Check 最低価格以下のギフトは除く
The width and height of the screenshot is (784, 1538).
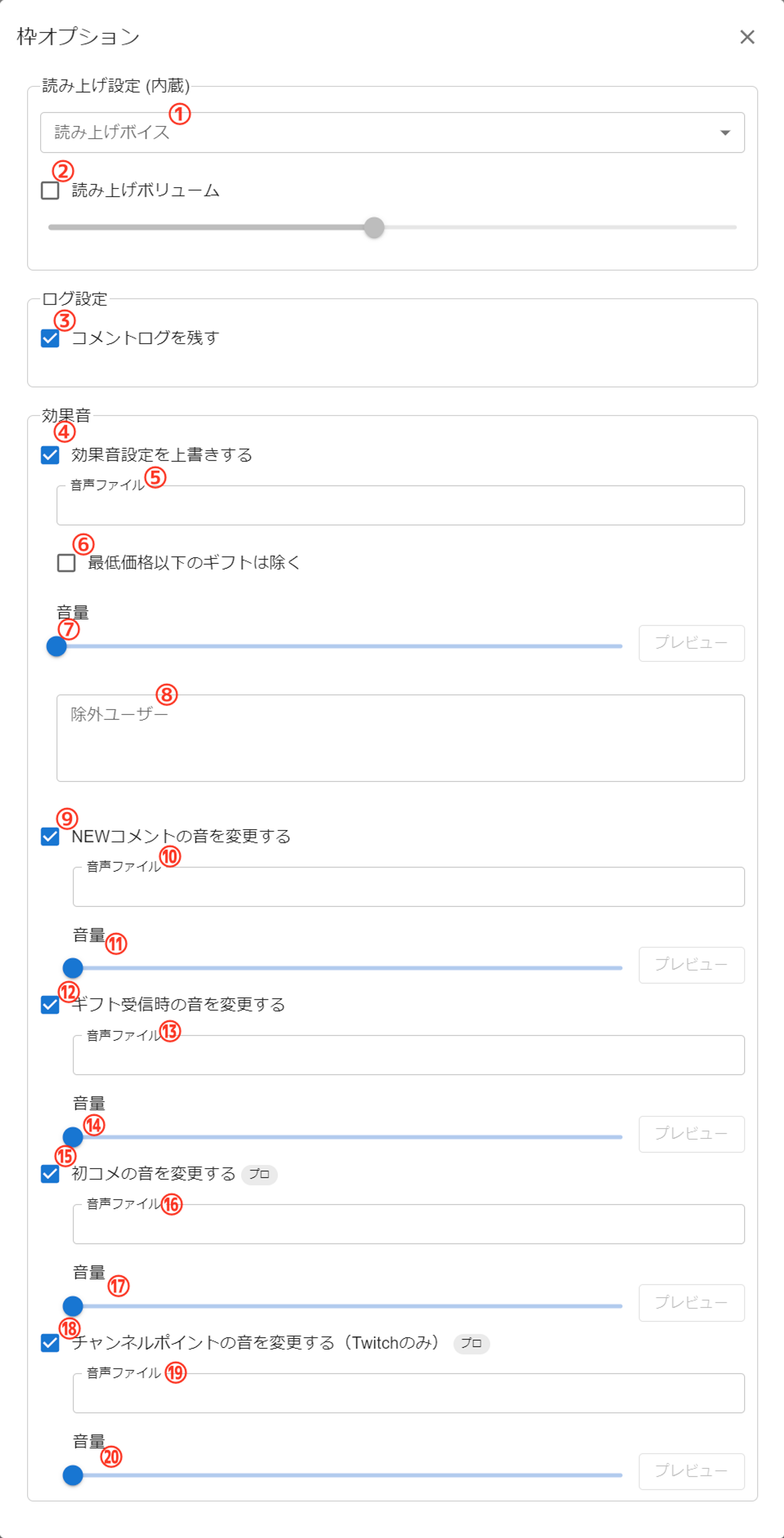point(66,562)
